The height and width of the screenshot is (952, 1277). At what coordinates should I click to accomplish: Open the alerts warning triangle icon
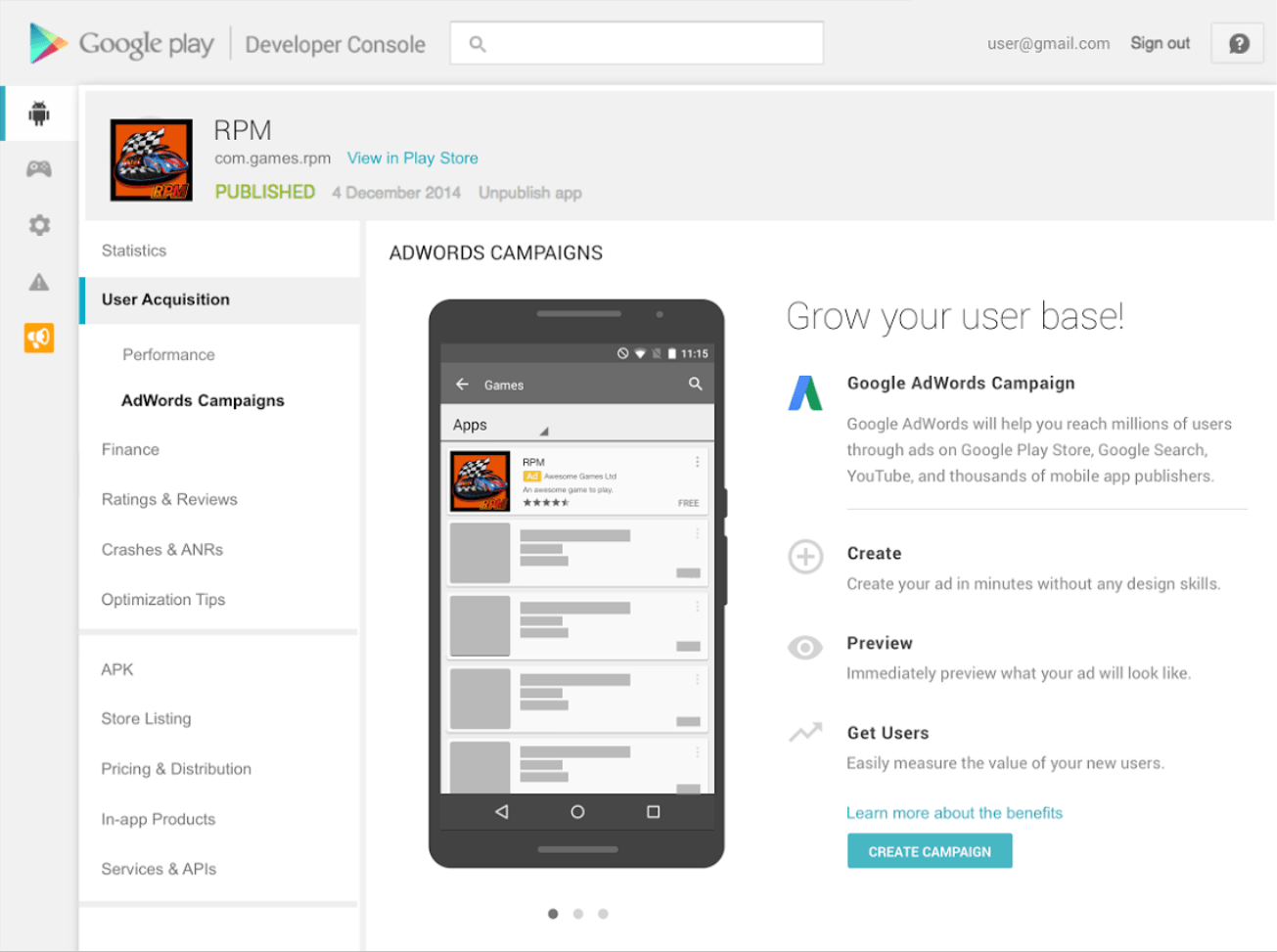point(39,283)
